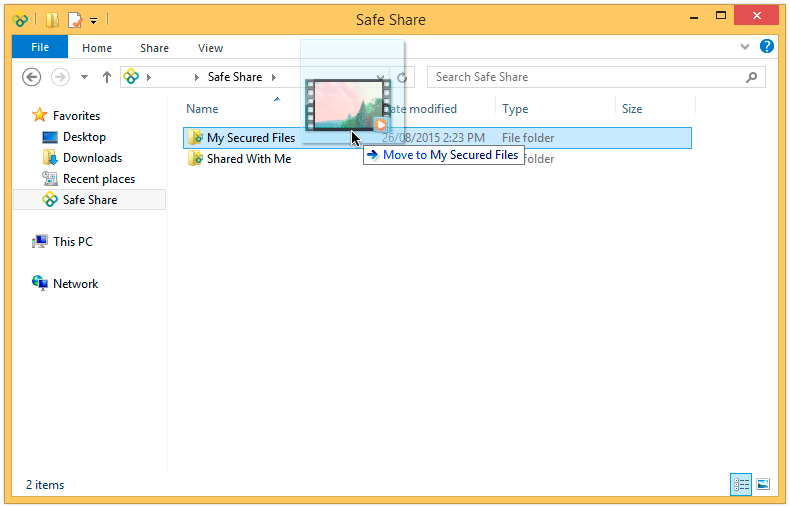The image size is (790, 508).
Task: Switch to the Home ribbon tab
Action: 97,48
